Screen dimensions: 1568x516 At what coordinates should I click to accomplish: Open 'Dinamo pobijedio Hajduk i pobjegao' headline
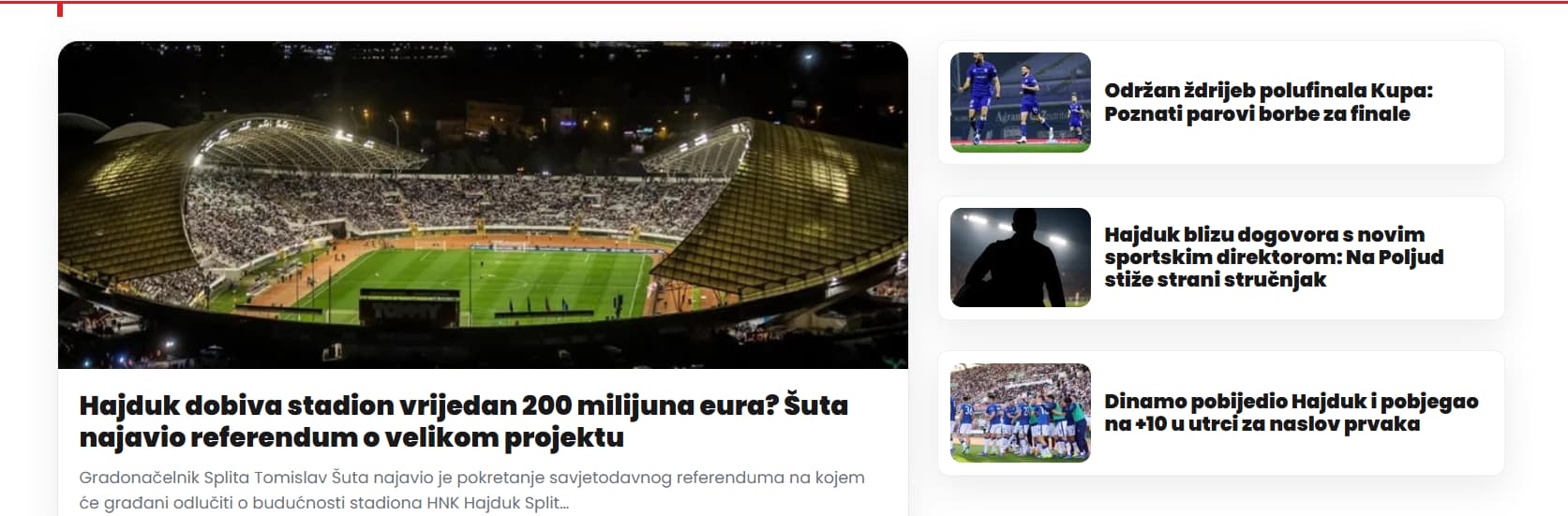pyautogui.click(x=1291, y=401)
